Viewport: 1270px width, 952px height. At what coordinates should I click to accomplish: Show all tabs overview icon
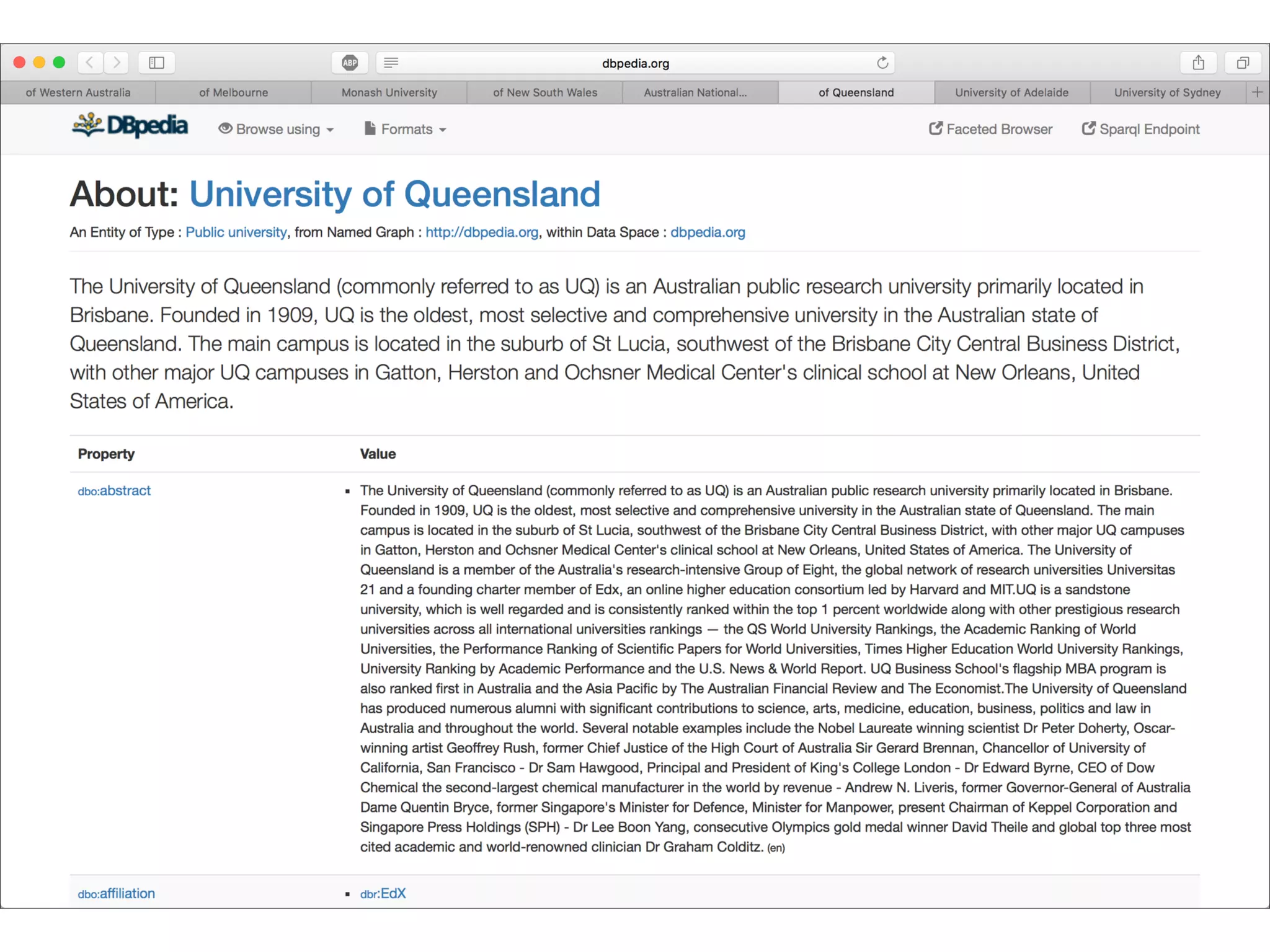tap(1243, 63)
